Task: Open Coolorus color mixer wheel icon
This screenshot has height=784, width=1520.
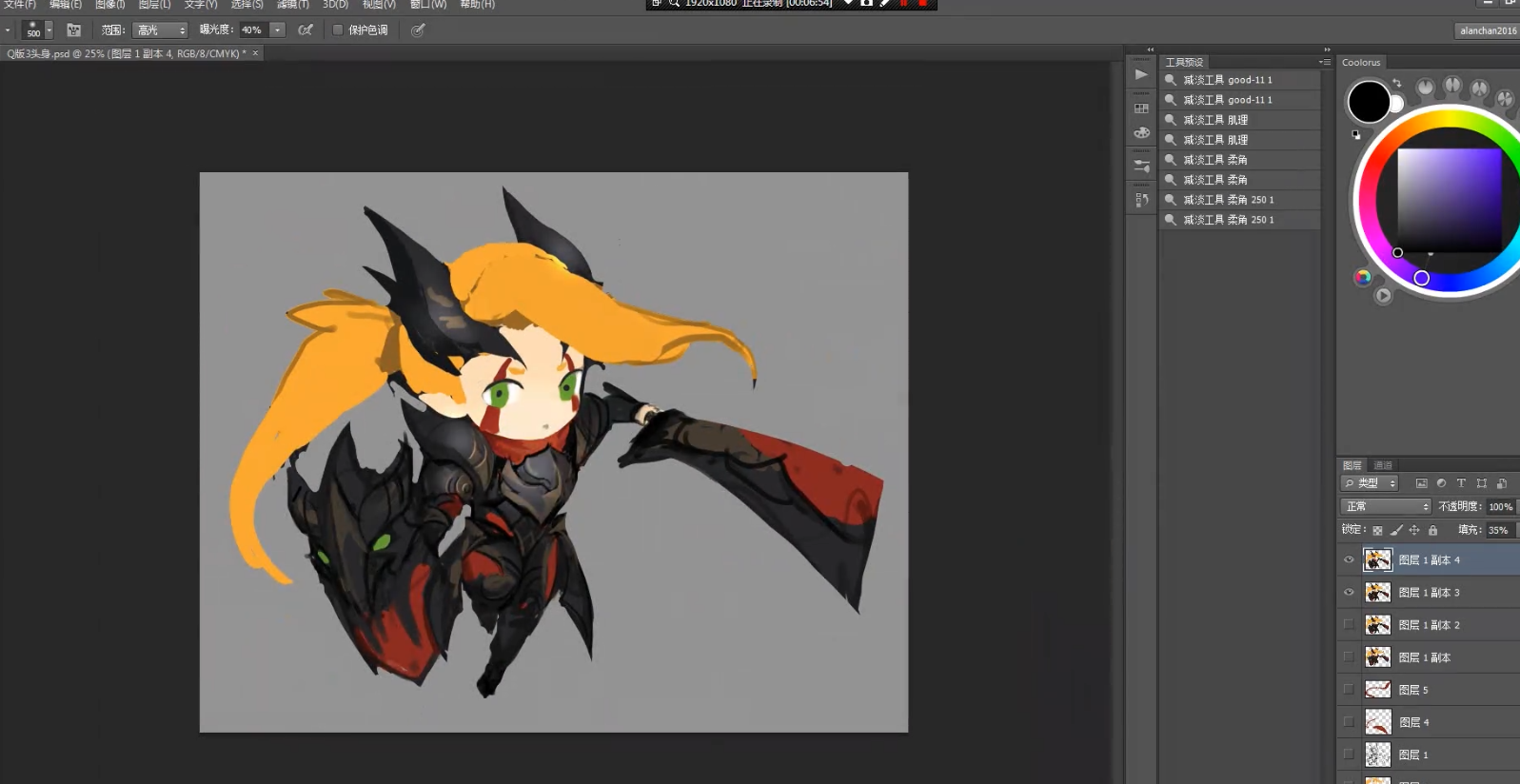Action: [1363, 277]
